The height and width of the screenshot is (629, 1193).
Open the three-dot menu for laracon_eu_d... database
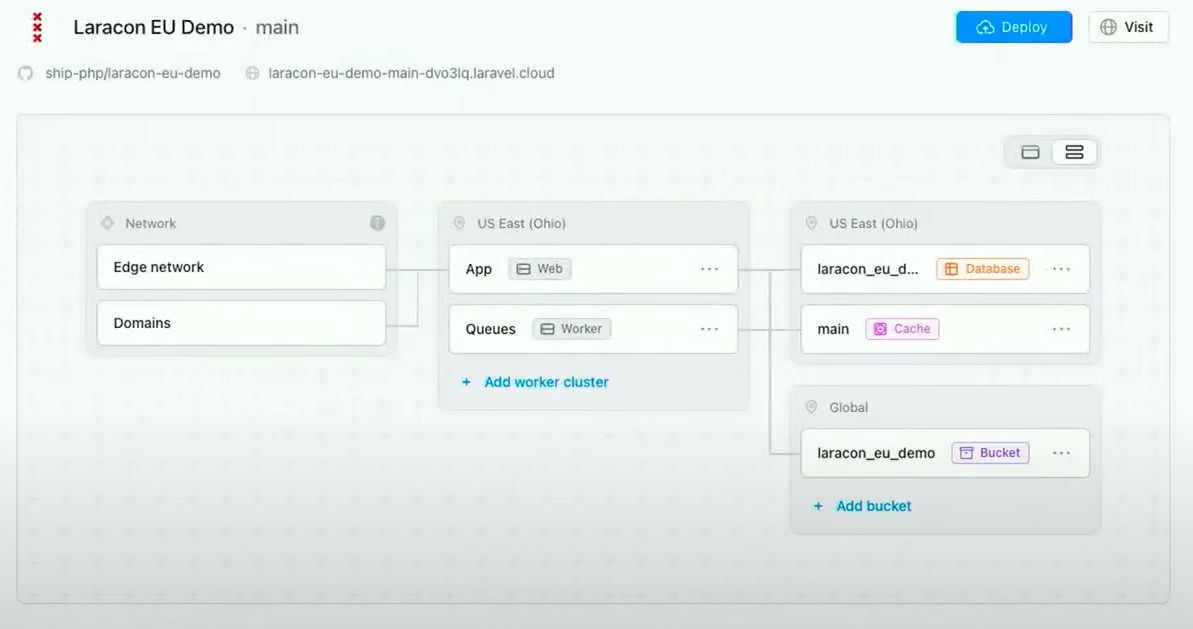[1061, 268]
